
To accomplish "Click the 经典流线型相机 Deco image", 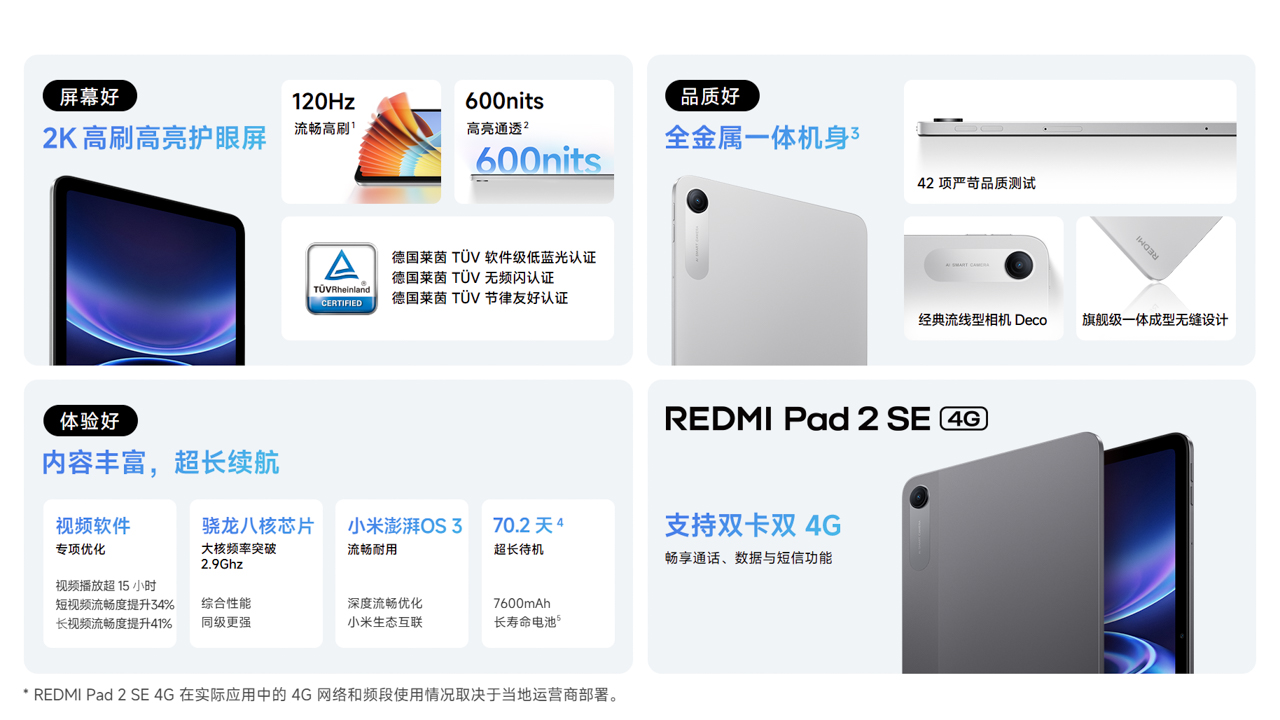I will pos(984,278).
